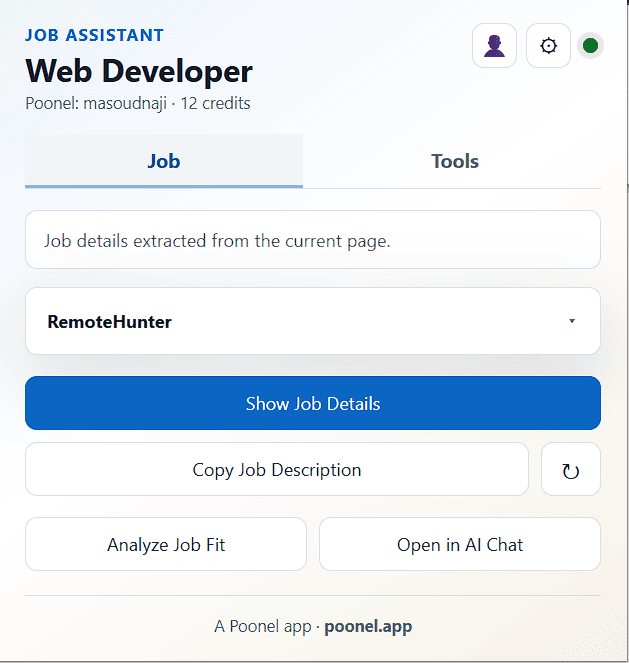
Task: Expand the RemoteHunter dropdown
Action: click(x=313, y=321)
